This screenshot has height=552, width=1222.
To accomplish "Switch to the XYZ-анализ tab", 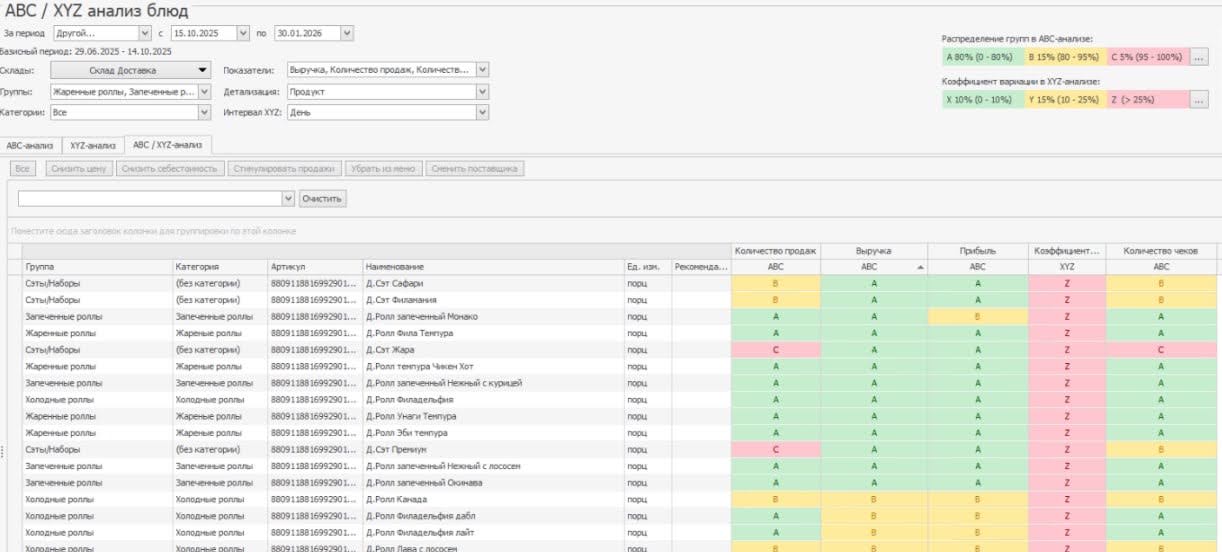I will point(93,146).
